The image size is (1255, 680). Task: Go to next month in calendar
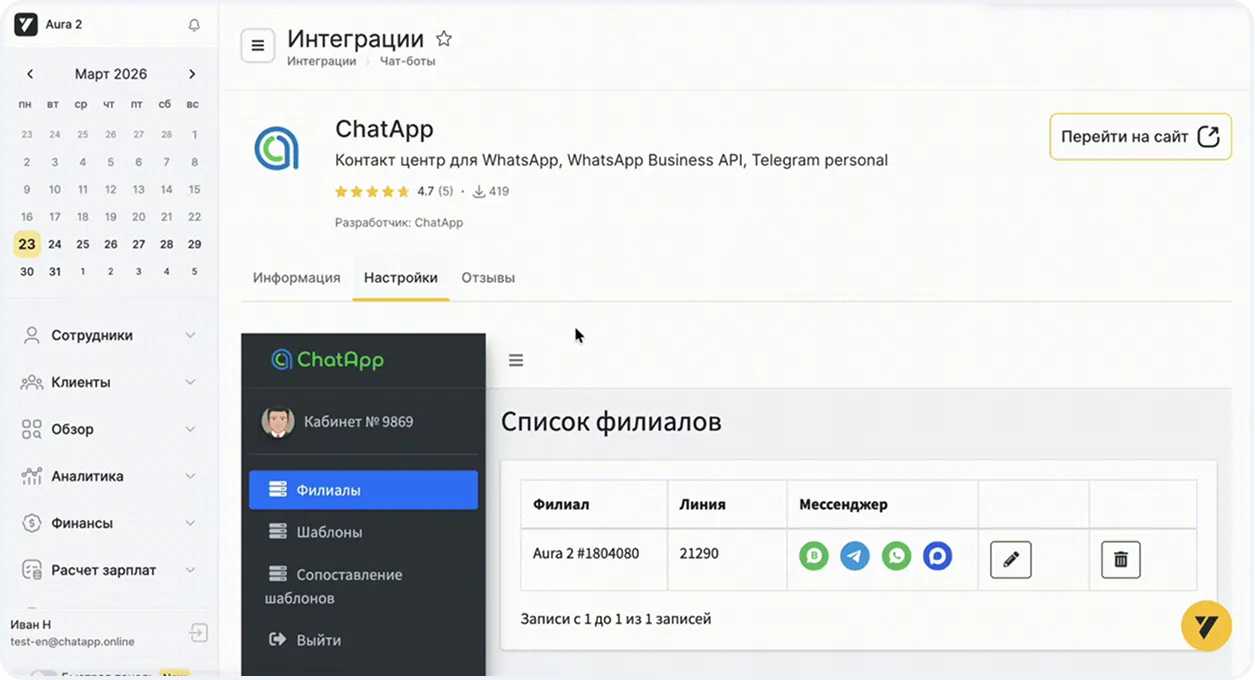[192, 74]
